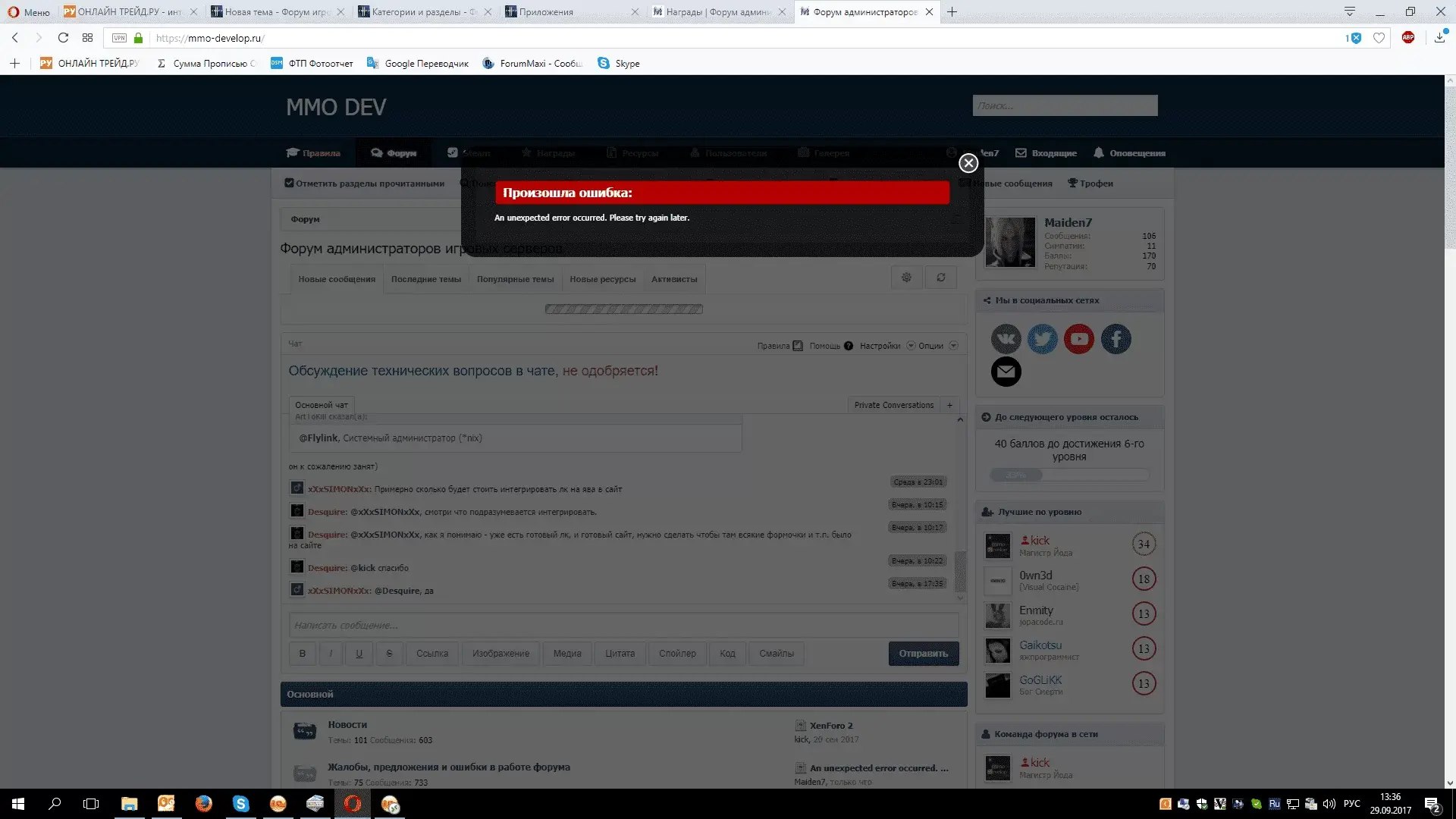This screenshot has height=819, width=1456.
Task: Open Private Conversations in chat
Action: pos(893,405)
